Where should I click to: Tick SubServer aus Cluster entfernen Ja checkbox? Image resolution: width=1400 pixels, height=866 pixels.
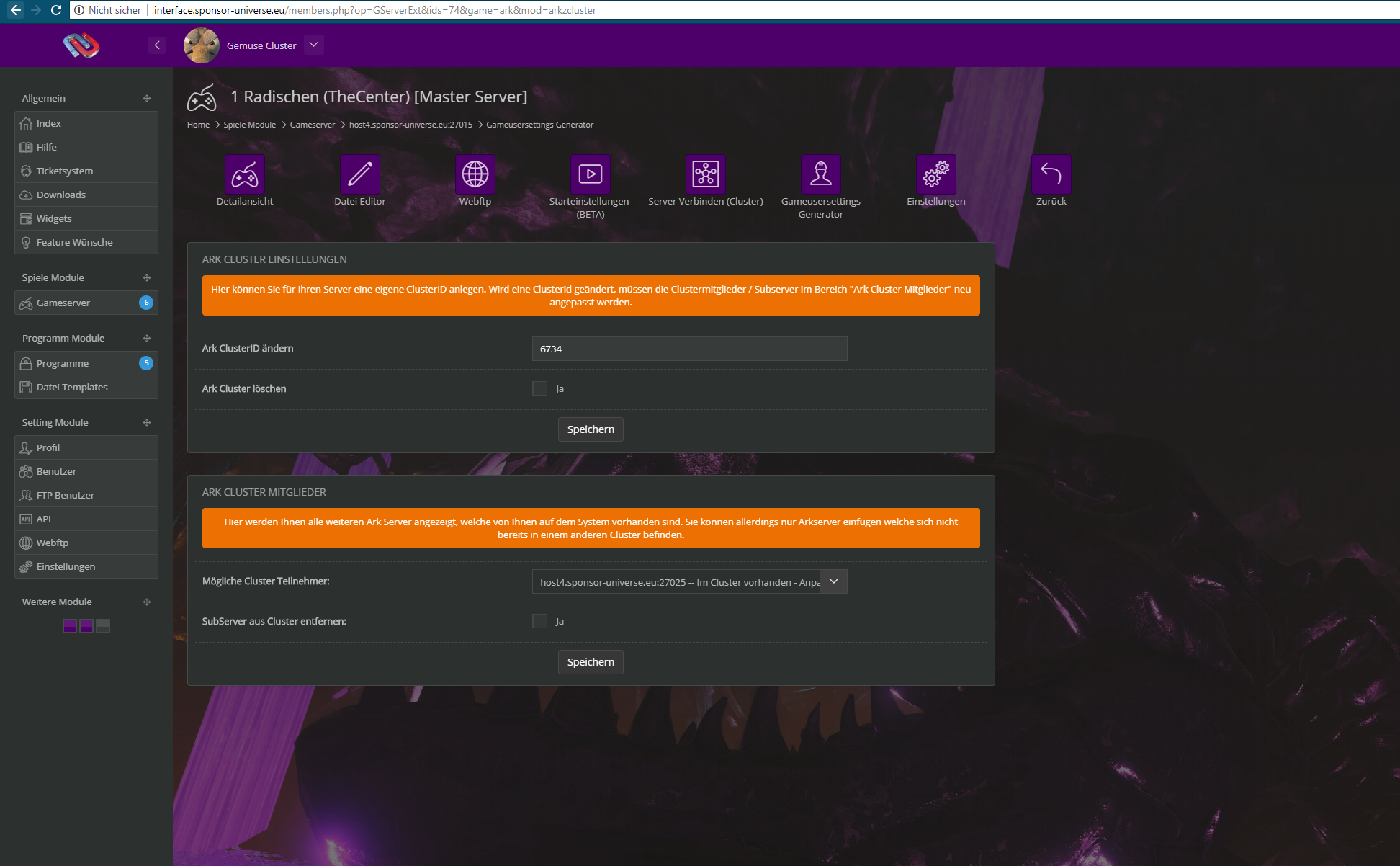point(539,621)
